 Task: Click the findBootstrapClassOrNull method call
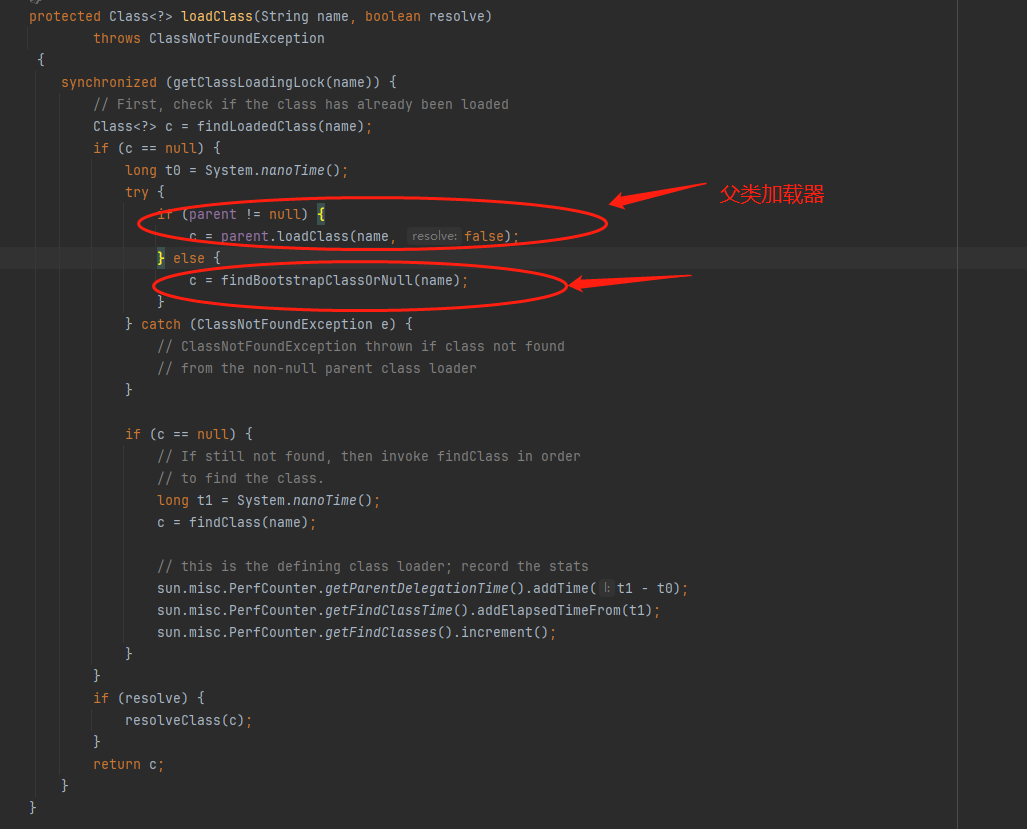(x=318, y=280)
